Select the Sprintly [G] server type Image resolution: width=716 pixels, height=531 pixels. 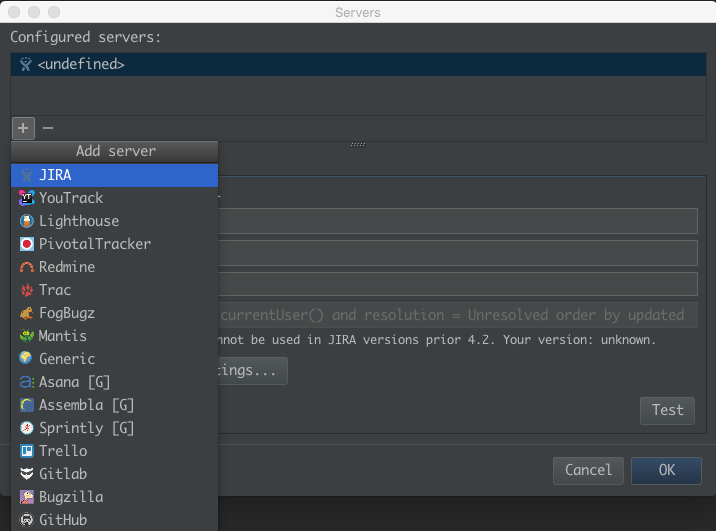pos(114,428)
